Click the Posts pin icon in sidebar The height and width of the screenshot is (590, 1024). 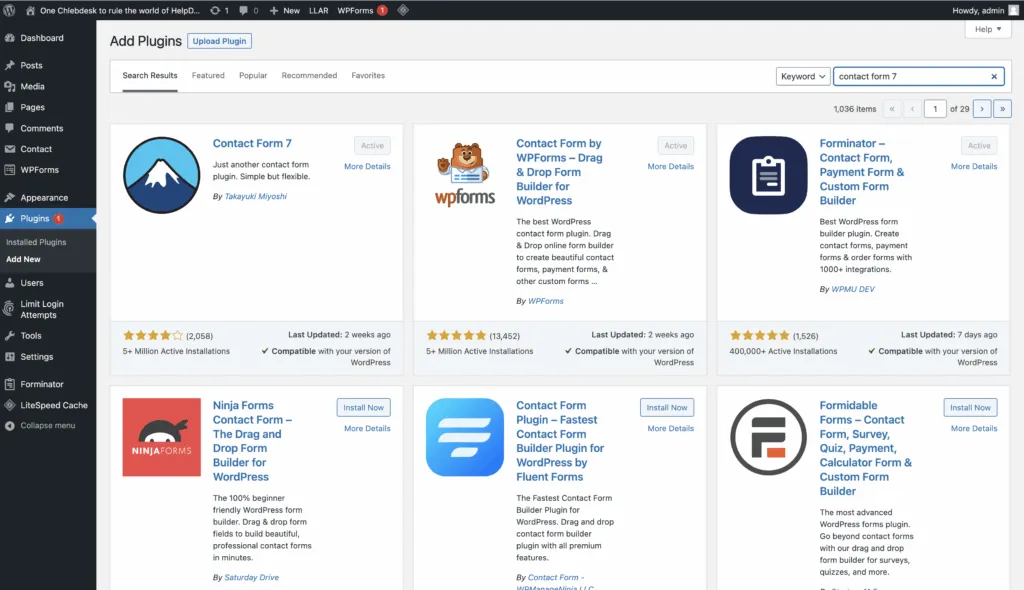[10, 65]
